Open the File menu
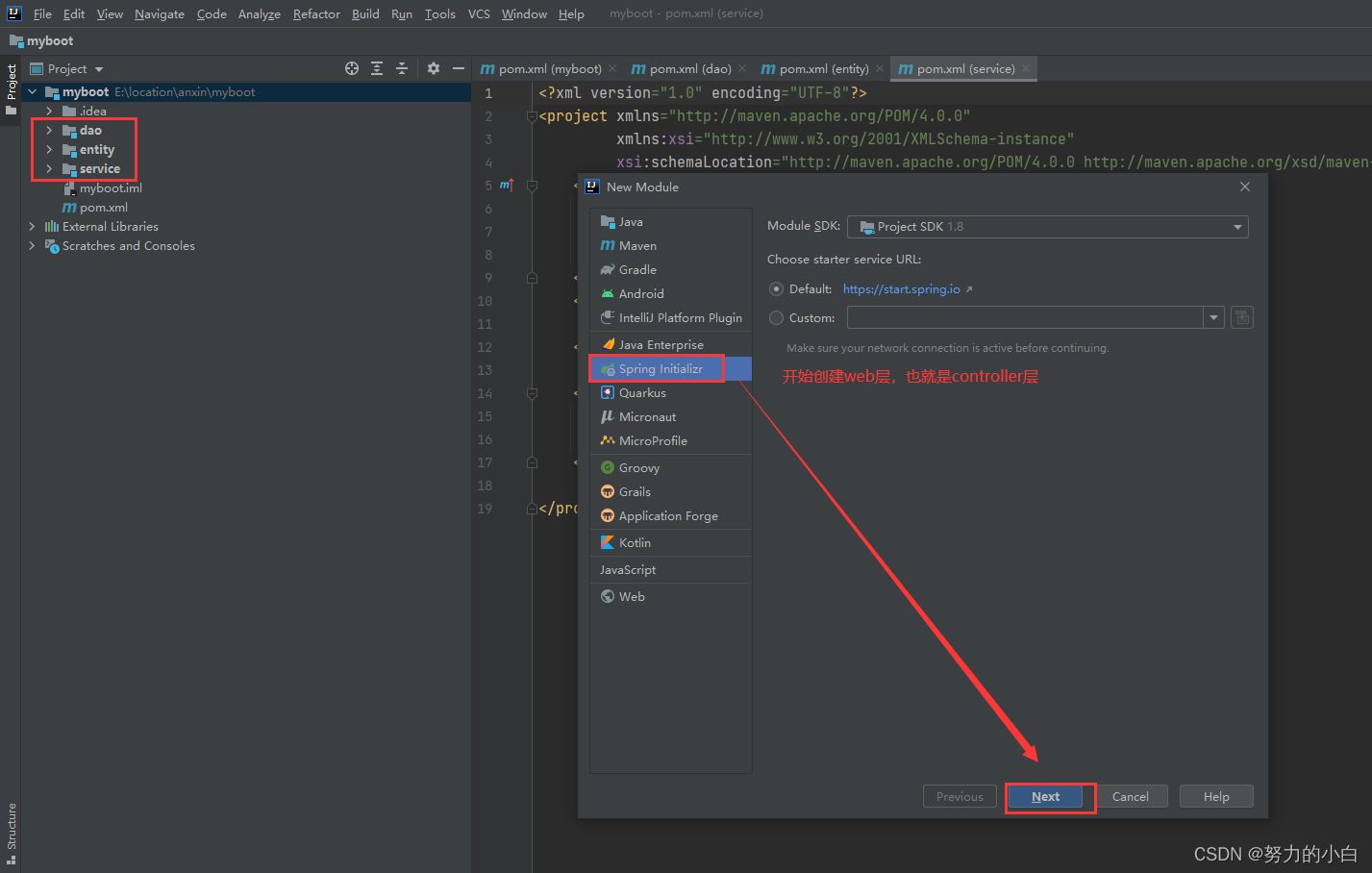 42,14
